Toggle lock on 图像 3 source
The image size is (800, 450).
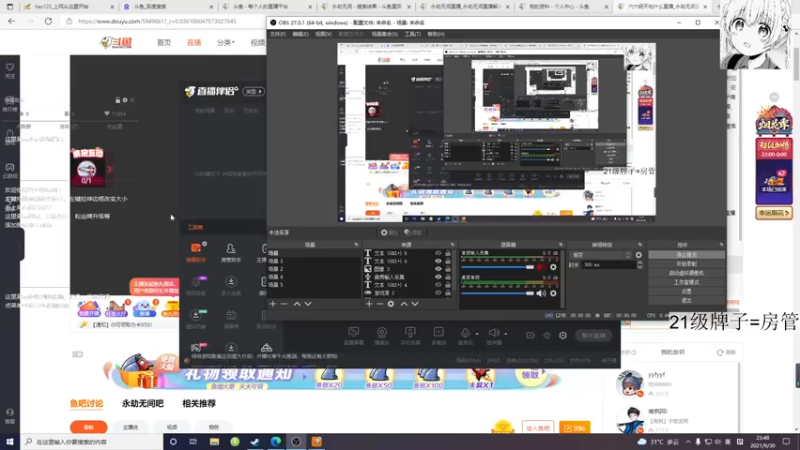pos(447,269)
